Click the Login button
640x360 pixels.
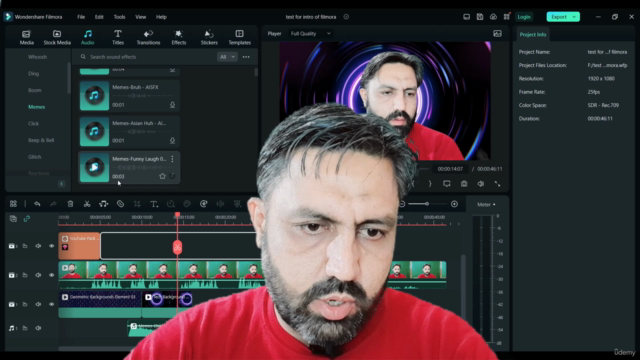click(x=524, y=17)
